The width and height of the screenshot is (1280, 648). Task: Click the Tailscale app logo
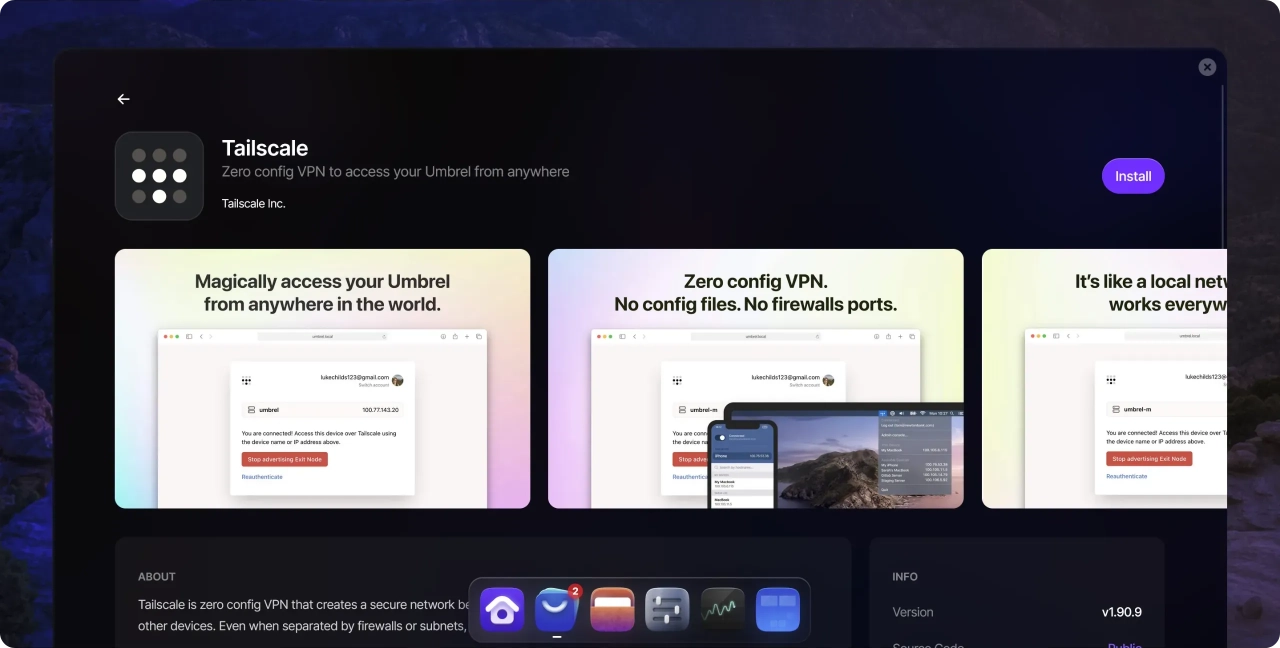tap(159, 176)
